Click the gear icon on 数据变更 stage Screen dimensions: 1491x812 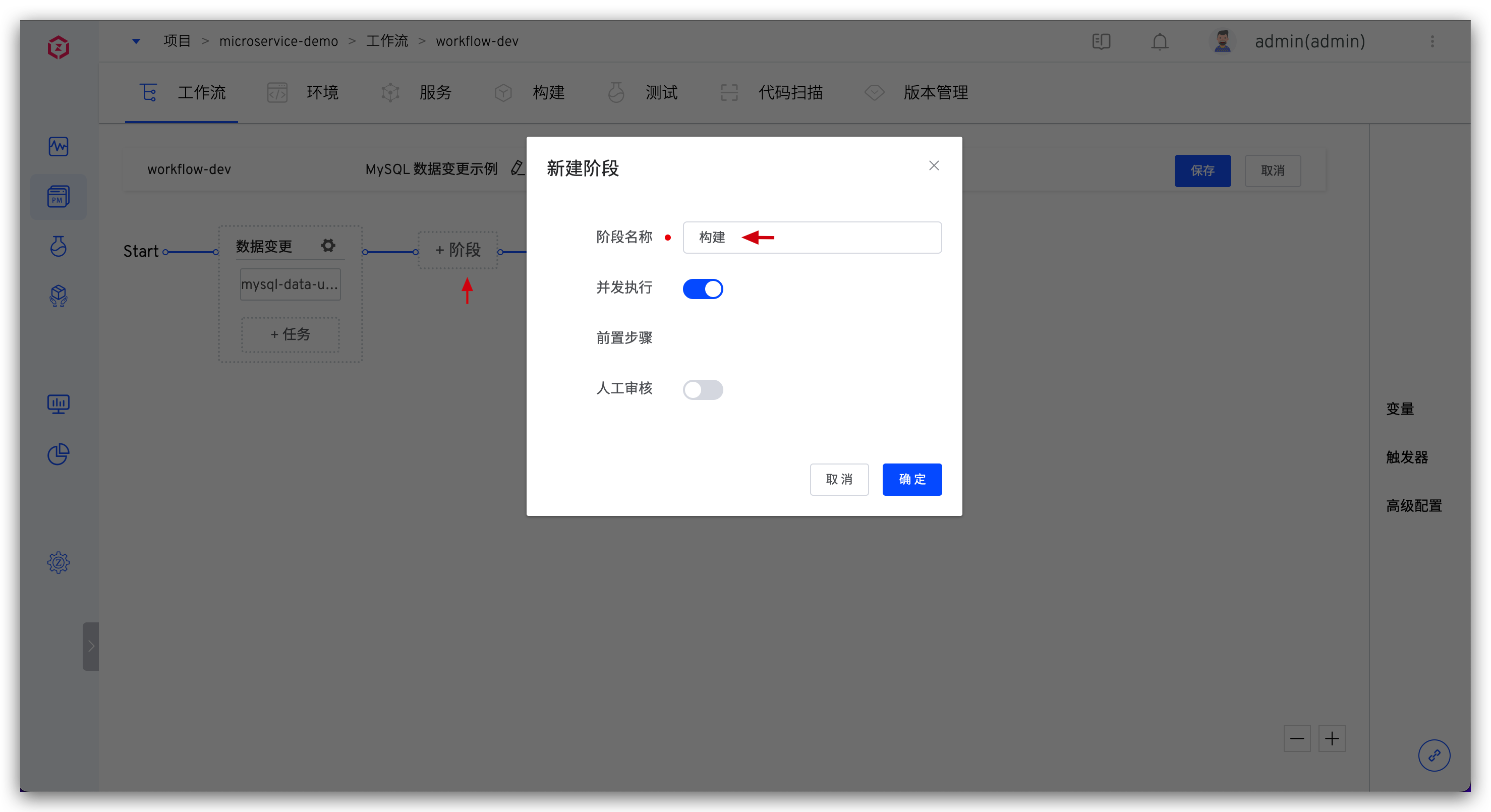[x=328, y=246]
